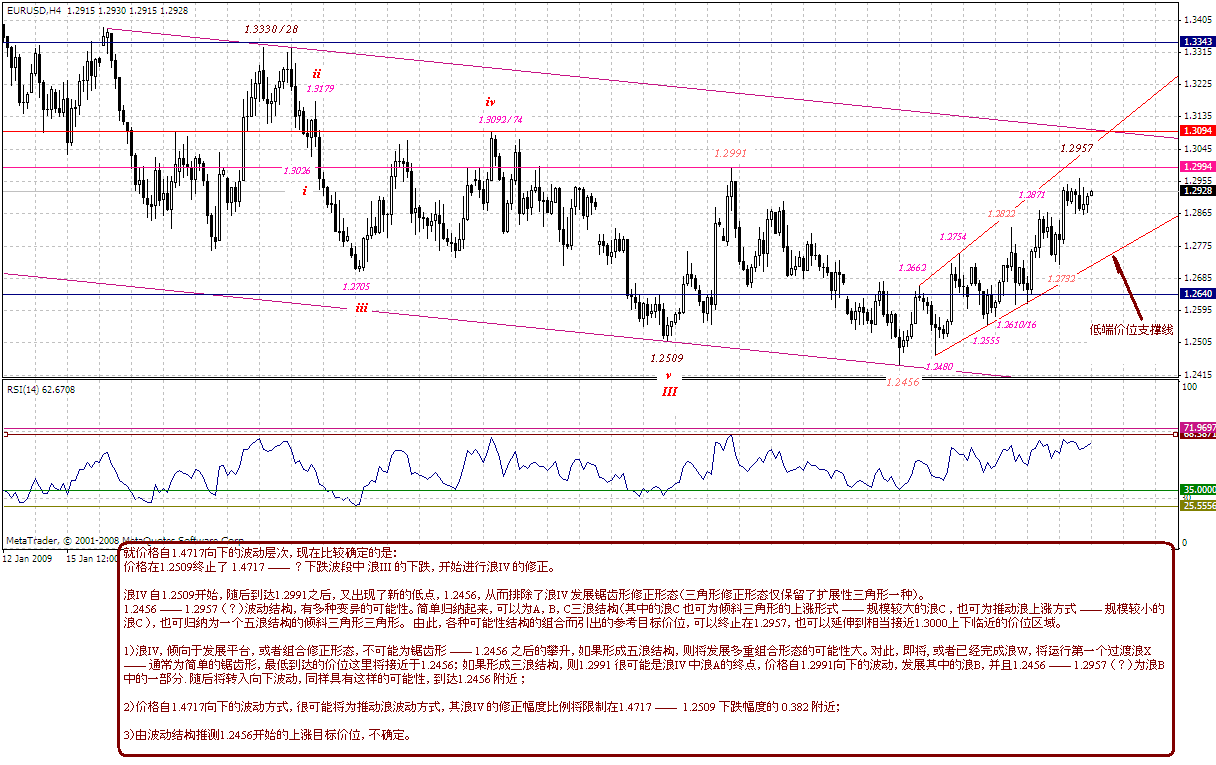The image size is (1216, 765).
Task: Click the '1.2610/16' price label
Action: (1016, 324)
